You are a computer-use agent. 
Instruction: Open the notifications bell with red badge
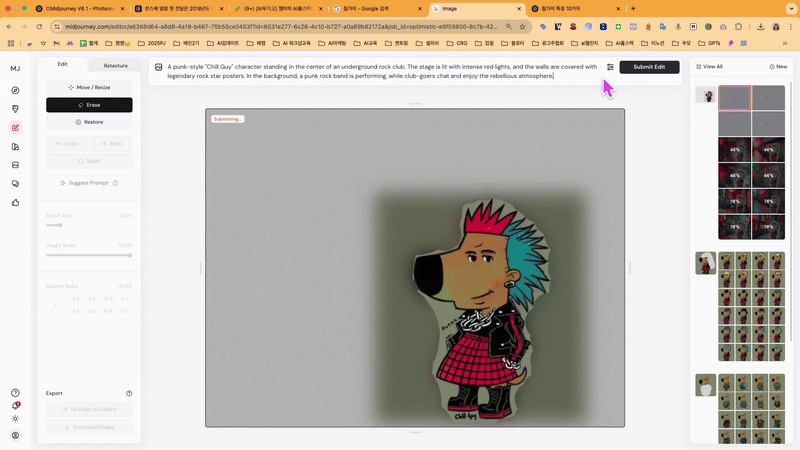(16, 406)
